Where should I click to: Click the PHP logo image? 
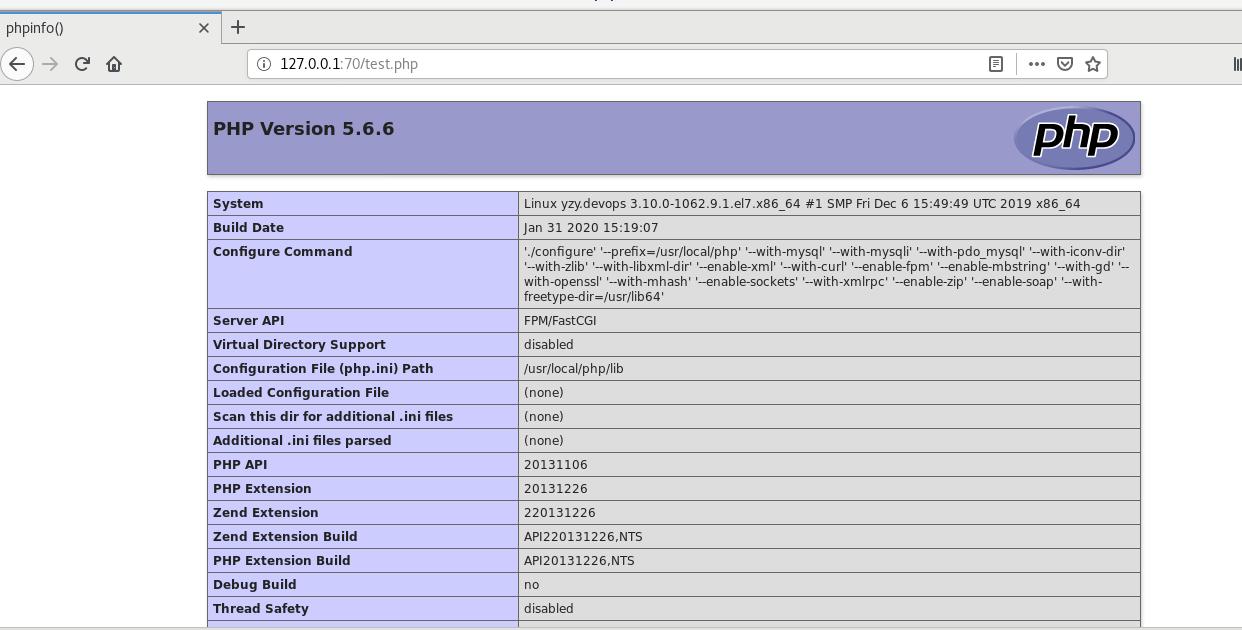coord(1073,138)
